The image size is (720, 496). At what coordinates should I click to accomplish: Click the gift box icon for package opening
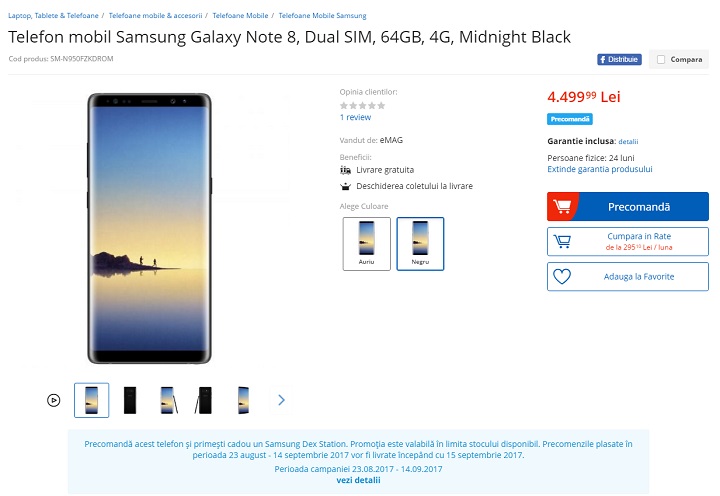point(346,186)
